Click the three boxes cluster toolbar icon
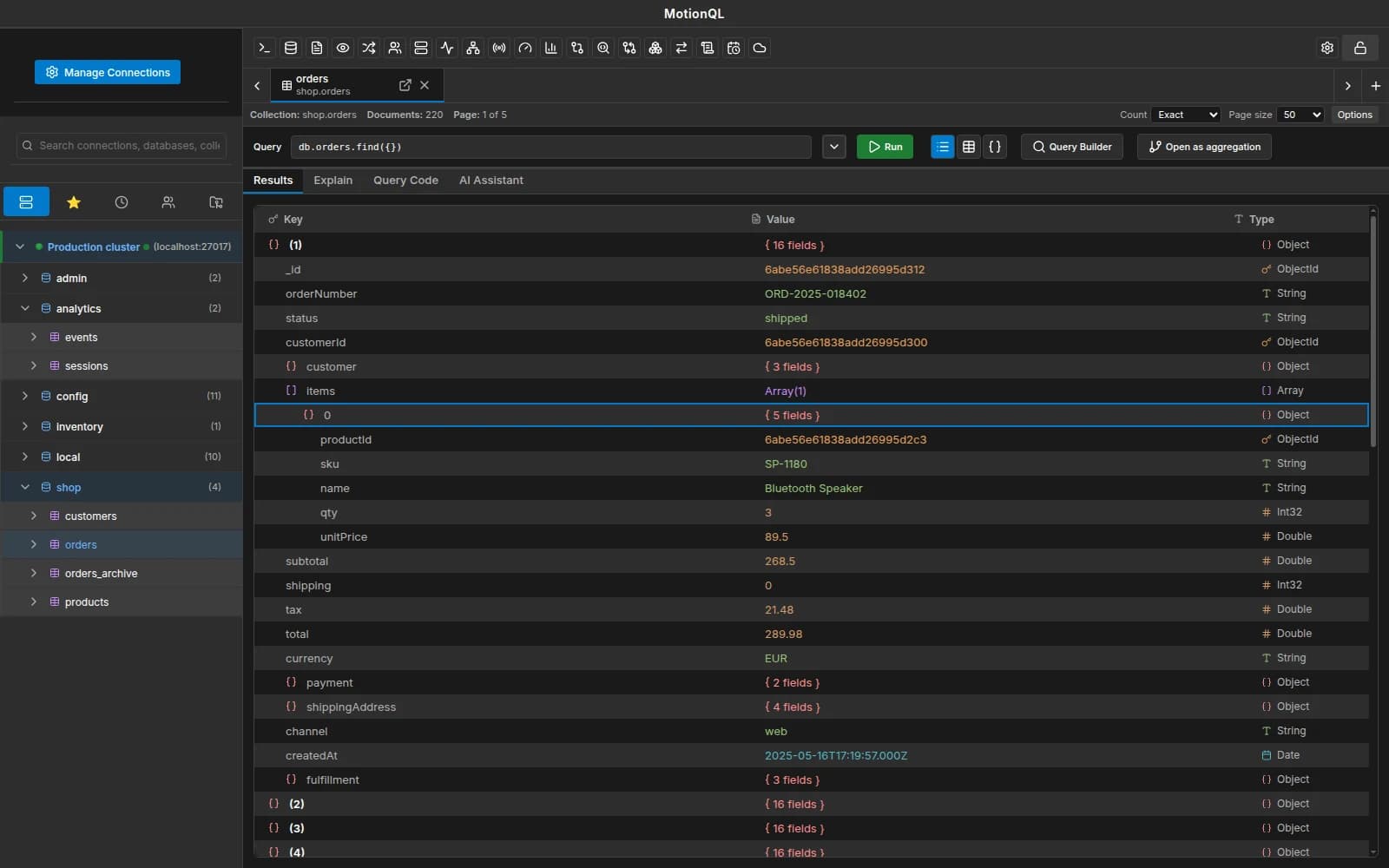 [655, 48]
